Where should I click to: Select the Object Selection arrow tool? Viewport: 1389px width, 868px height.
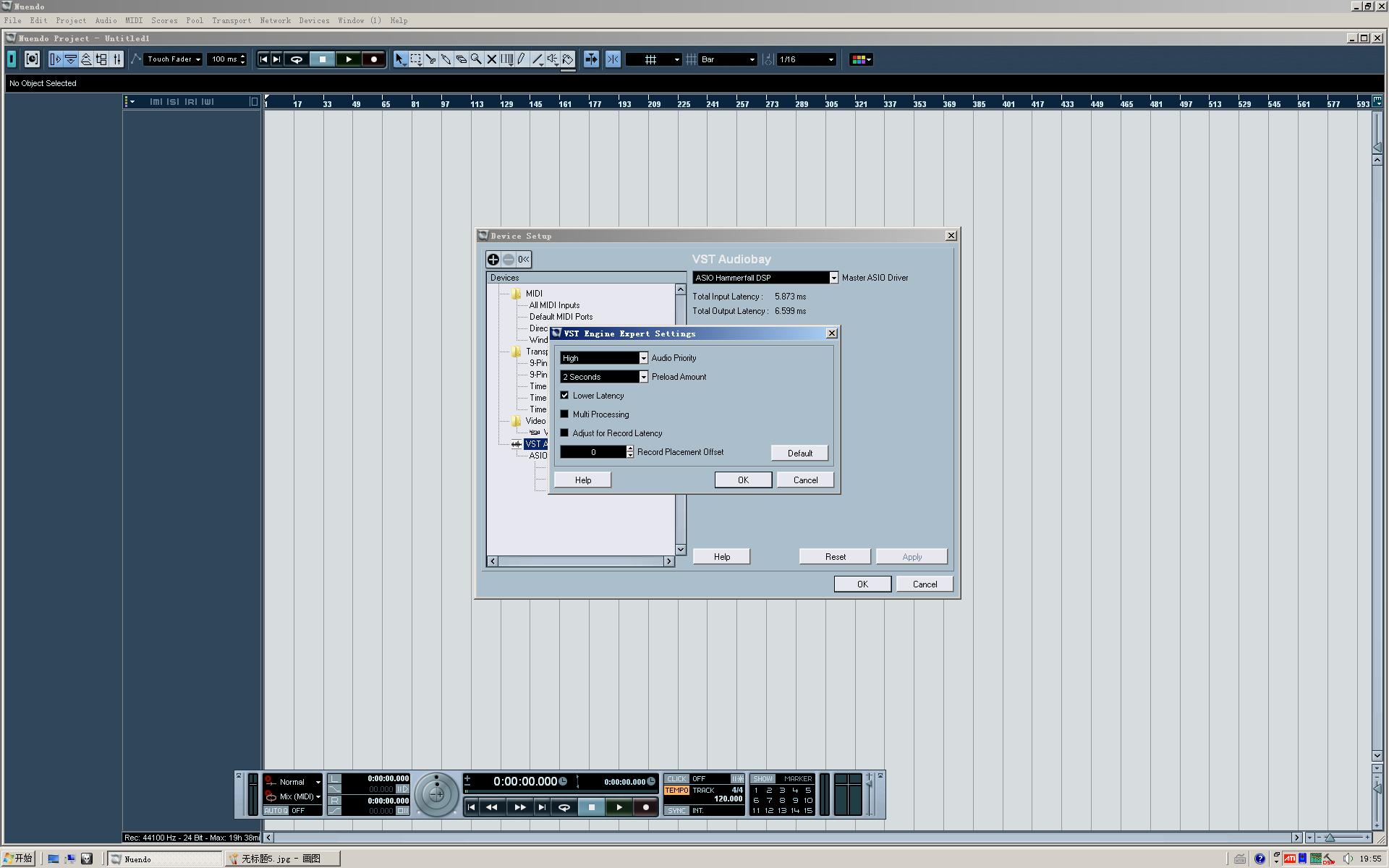pyautogui.click(x=400, y=59)
